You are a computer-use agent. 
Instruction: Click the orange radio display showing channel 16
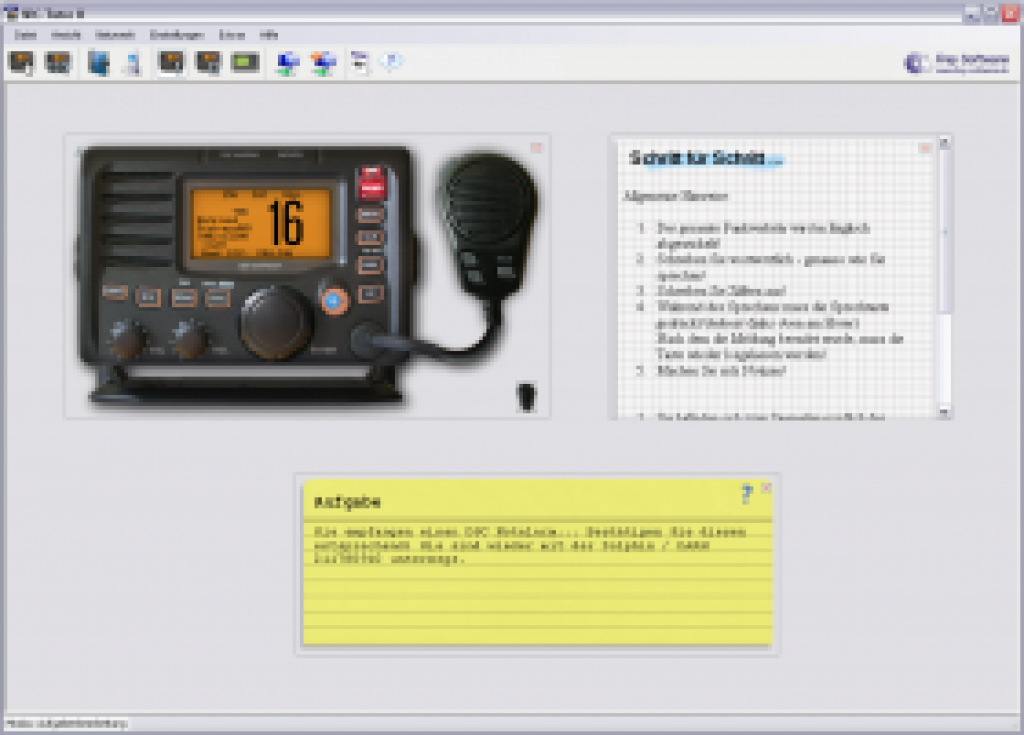[x=262, y=224]
